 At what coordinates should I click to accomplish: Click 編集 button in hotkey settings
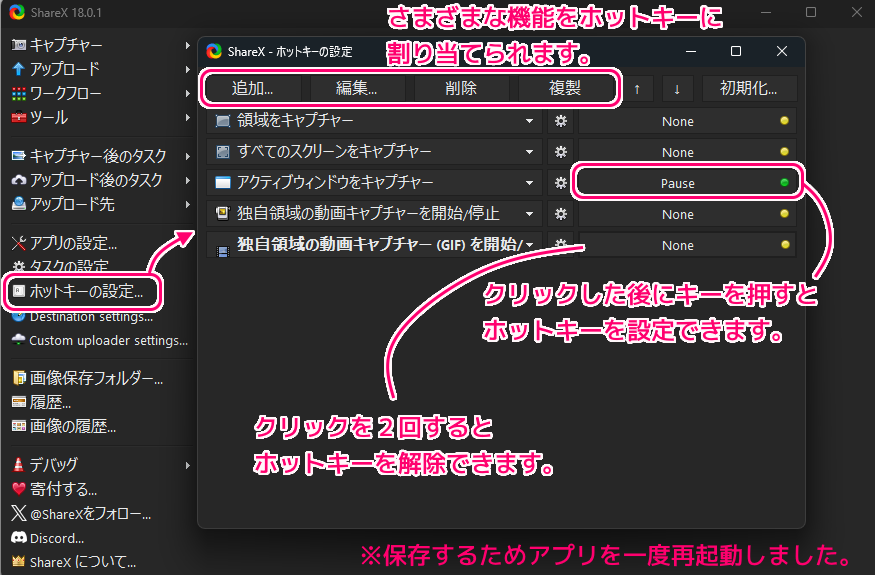357,88
